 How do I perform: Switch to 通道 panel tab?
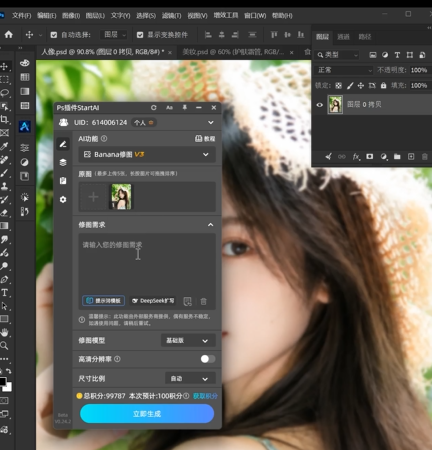pos(343,37)
